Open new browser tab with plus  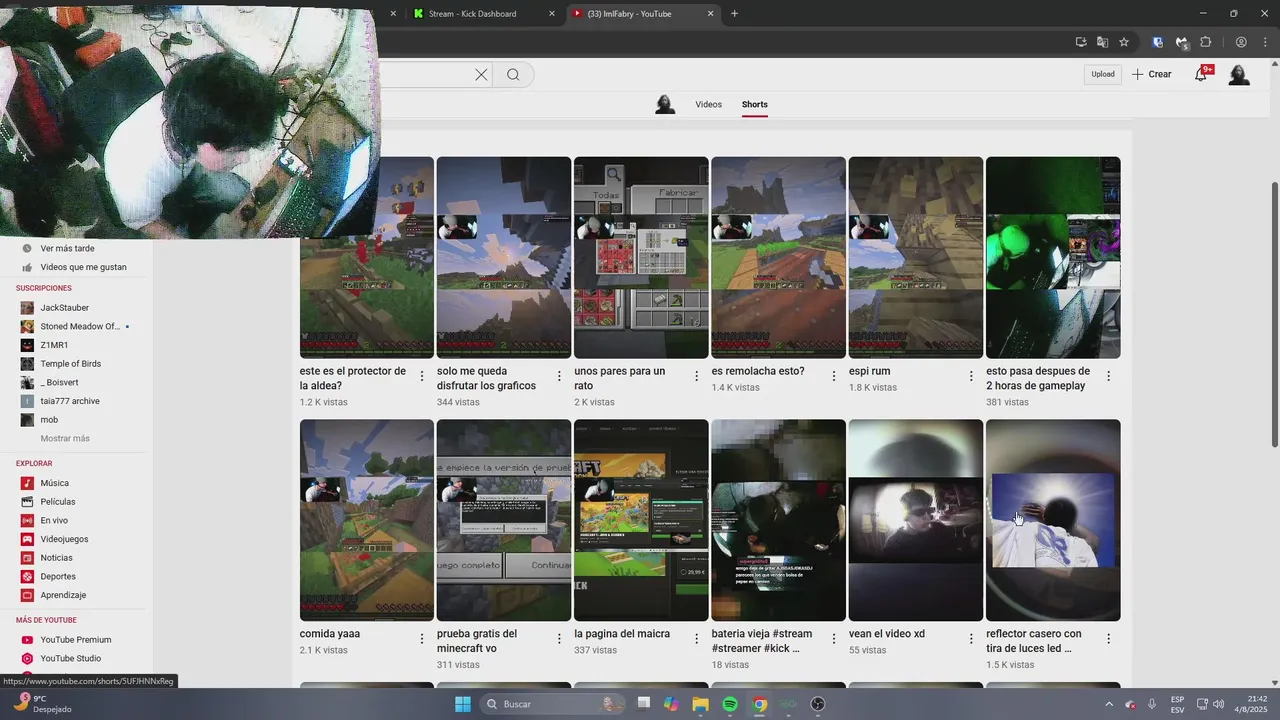tap(734, 13)
